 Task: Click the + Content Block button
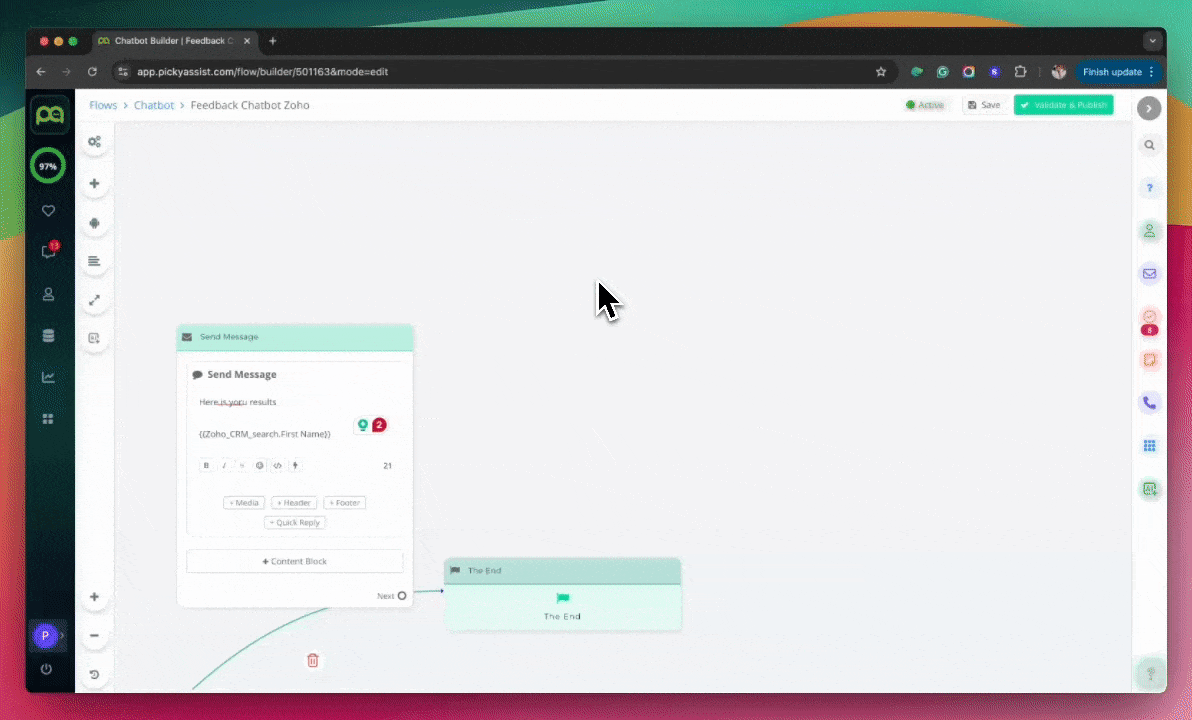coord(295,561)
